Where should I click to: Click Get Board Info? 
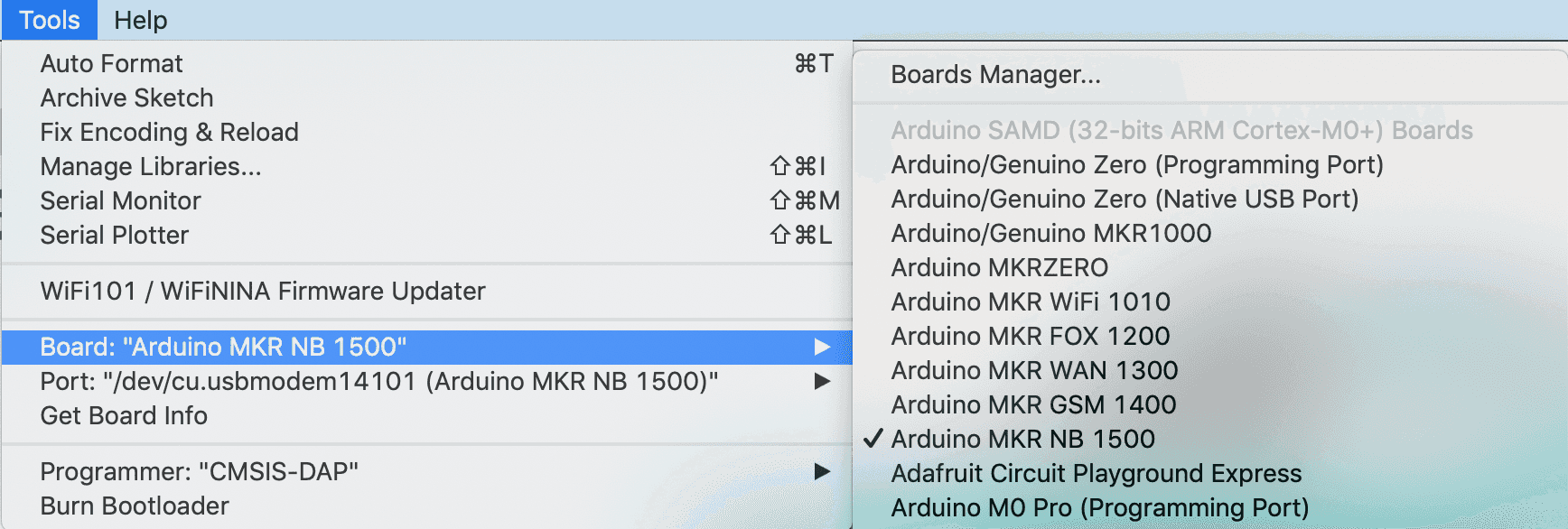pyautogui.click(x=124, y=416)
